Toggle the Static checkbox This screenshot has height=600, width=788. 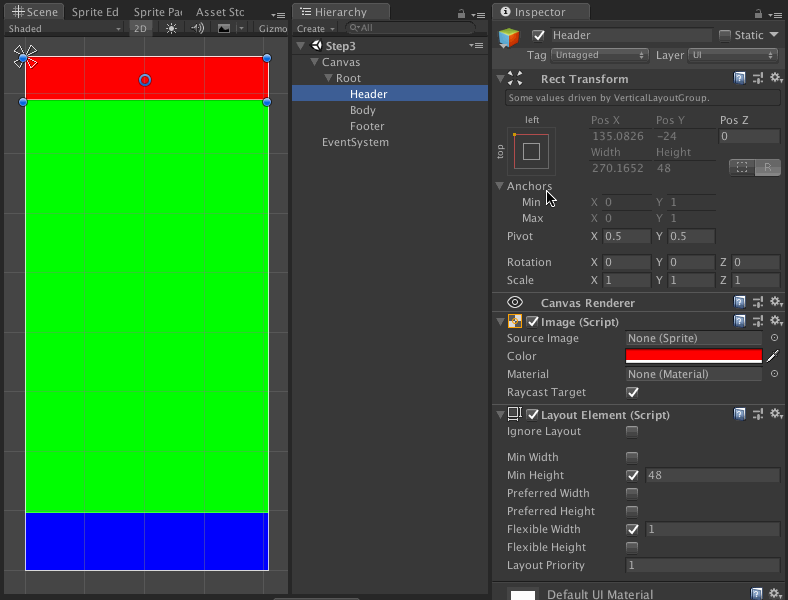click(x=725, y=35)
